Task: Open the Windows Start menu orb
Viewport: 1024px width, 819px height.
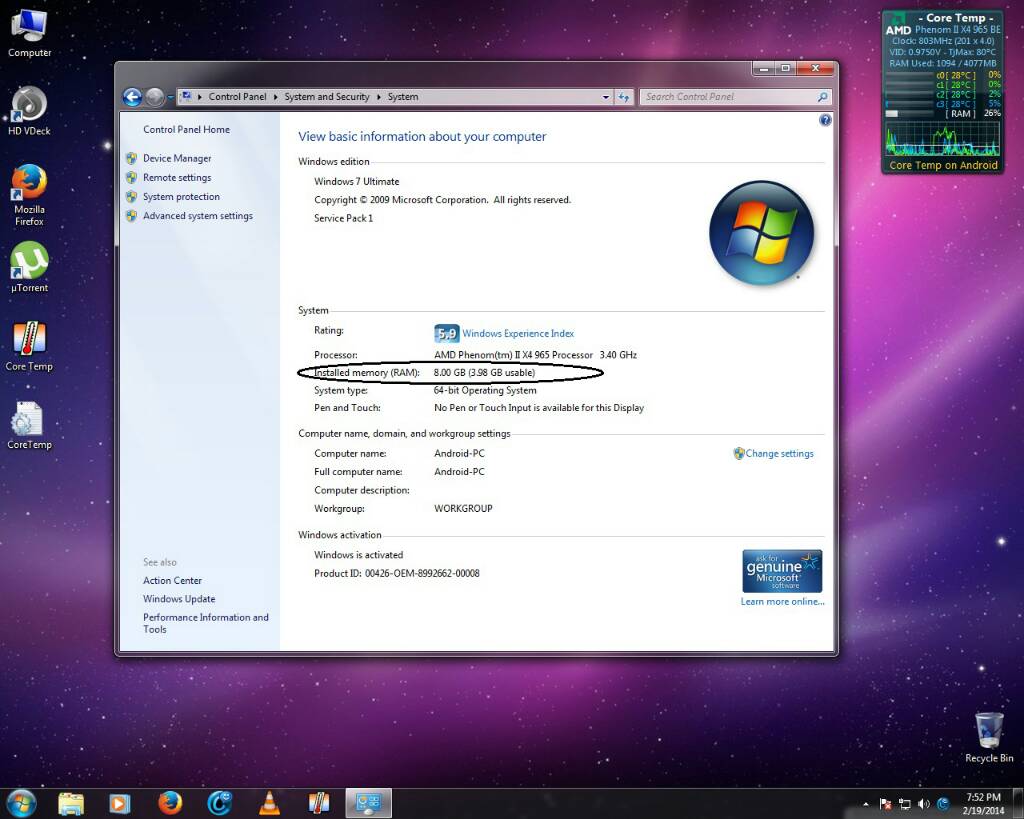Action: tap(20, 803)
